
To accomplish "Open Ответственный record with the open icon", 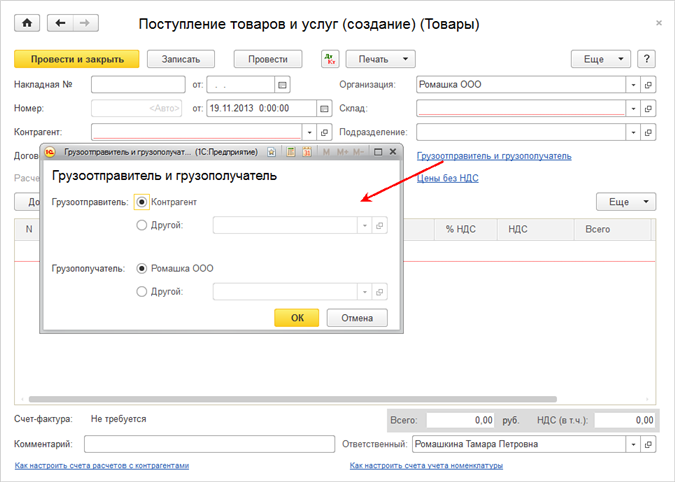I will 648,444.
